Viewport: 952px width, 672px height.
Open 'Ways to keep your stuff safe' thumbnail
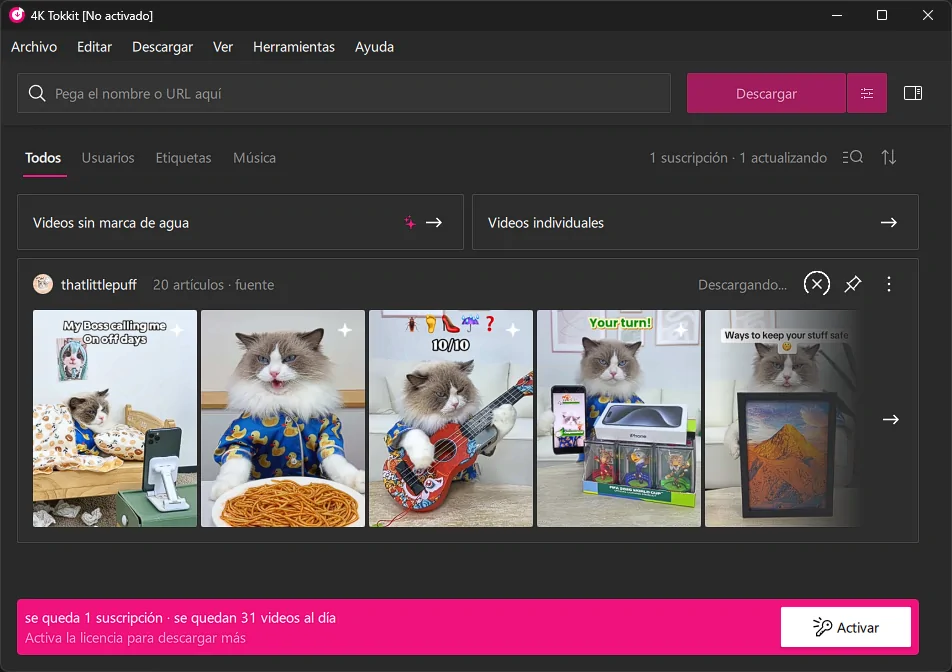click(x=783, y=418)
